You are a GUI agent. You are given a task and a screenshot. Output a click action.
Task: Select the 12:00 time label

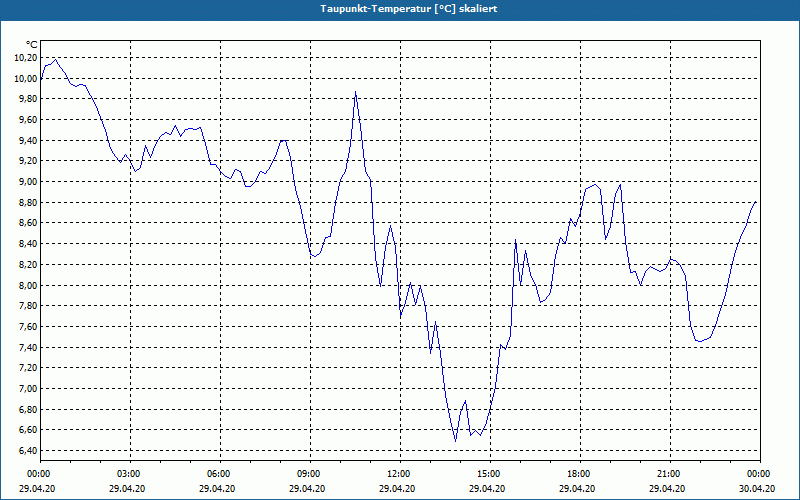[x=401, y=474]
